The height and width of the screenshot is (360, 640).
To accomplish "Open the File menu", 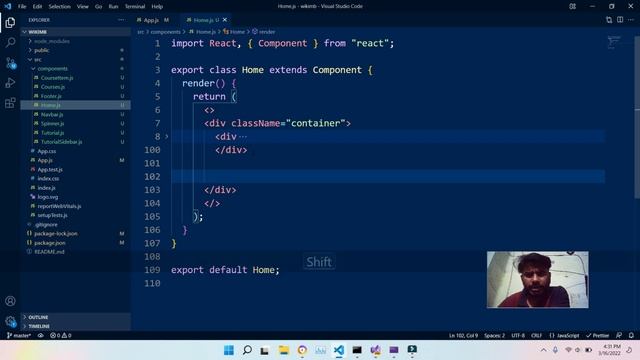I will (x=22, y=6).
